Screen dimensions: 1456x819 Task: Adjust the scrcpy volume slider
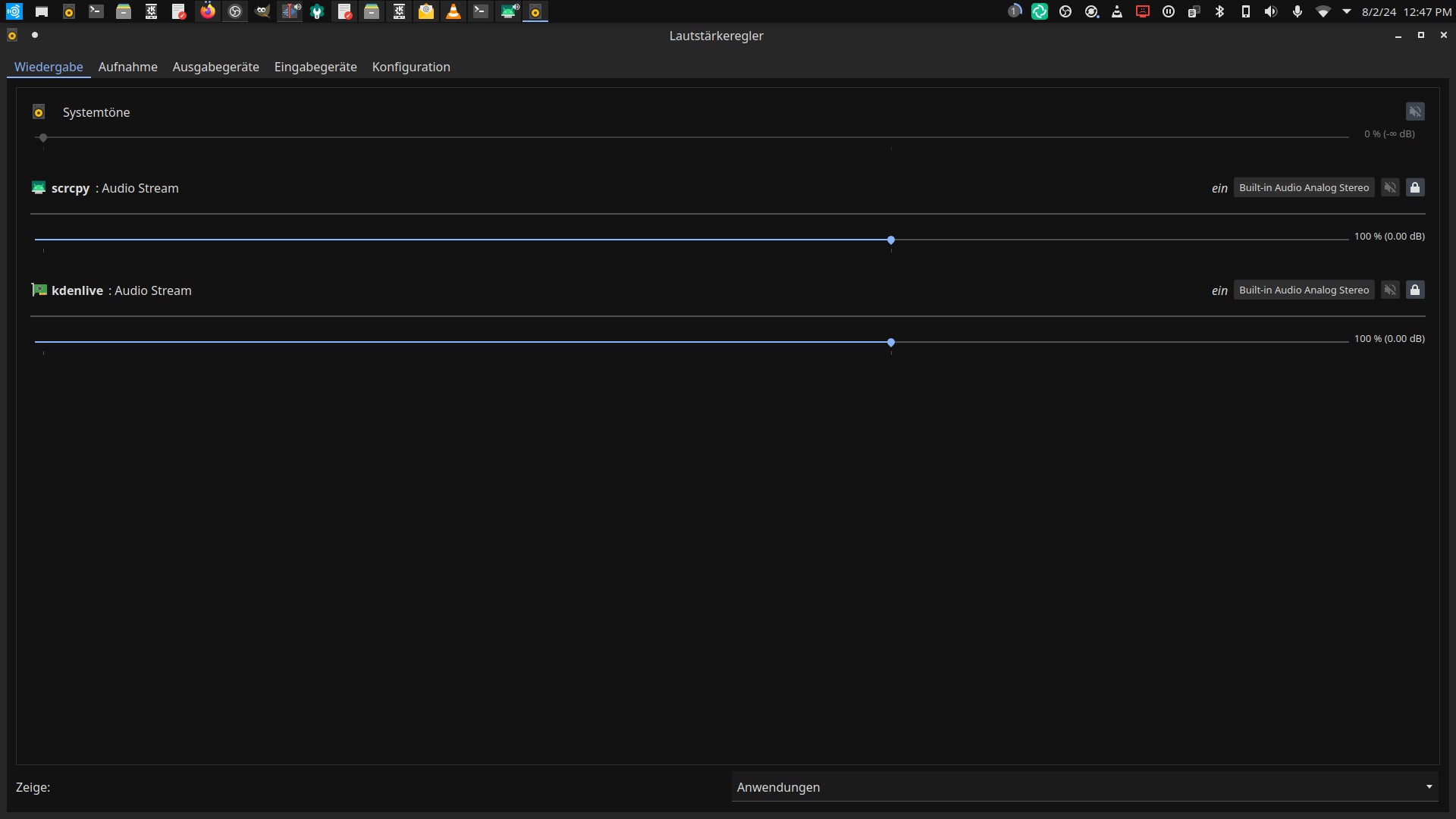pos(692,240)
